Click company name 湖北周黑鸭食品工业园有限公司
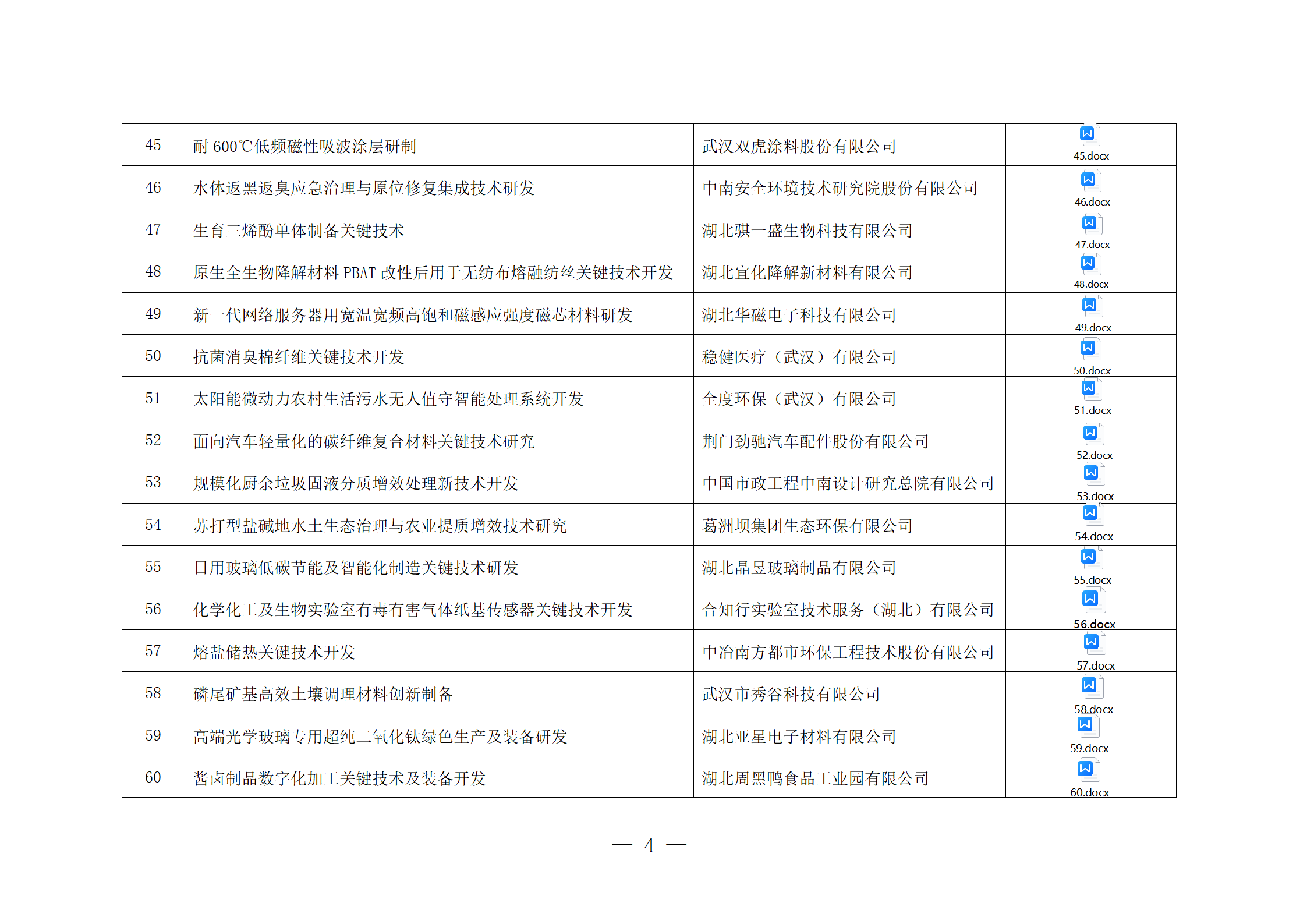Screen dimensions: 1307x924 tap(816, 778)
